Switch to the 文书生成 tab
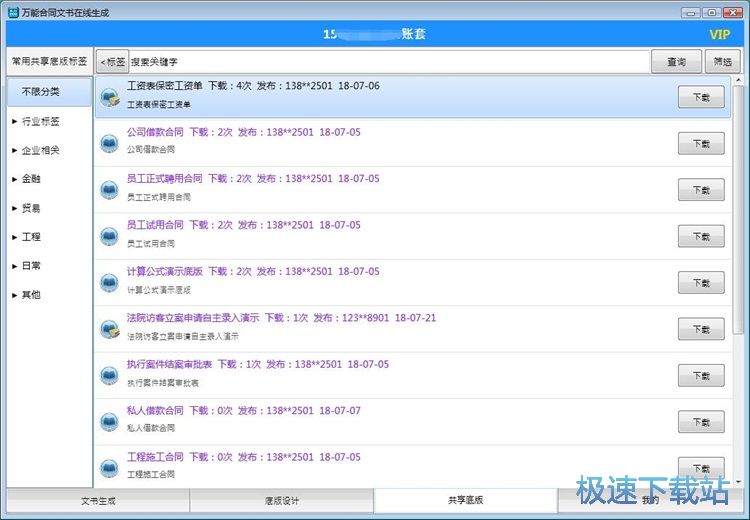Image resolution: width=750 pixels, height=520 pixels. (98, 499)
